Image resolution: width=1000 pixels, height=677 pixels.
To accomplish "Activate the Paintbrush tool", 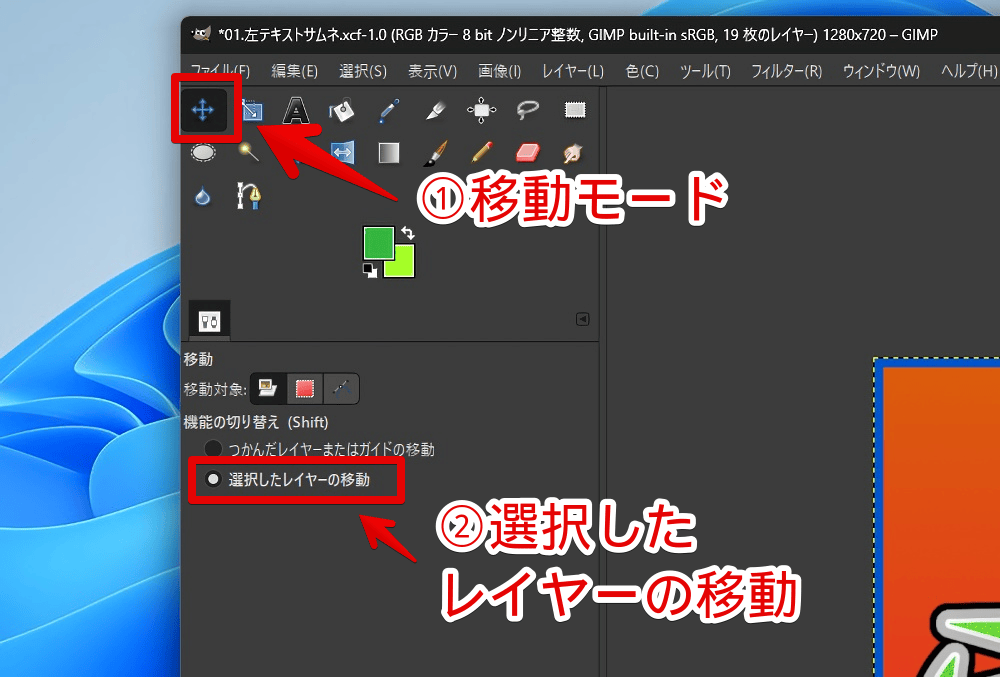I will tap(435, 153).
